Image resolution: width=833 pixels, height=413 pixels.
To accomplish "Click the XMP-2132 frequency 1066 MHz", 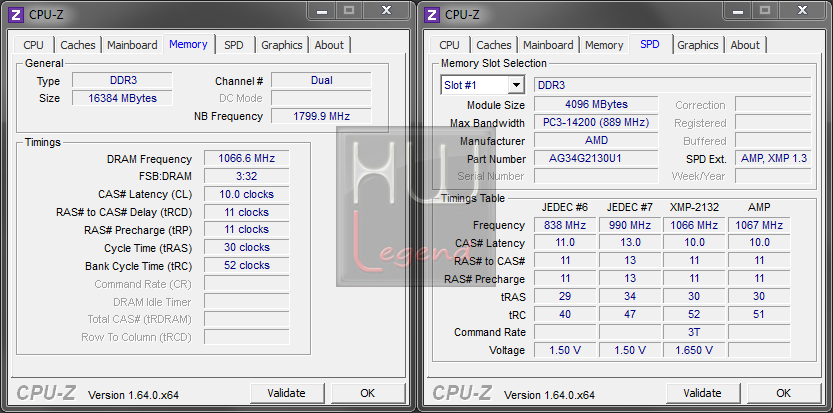I will [694, 225].
